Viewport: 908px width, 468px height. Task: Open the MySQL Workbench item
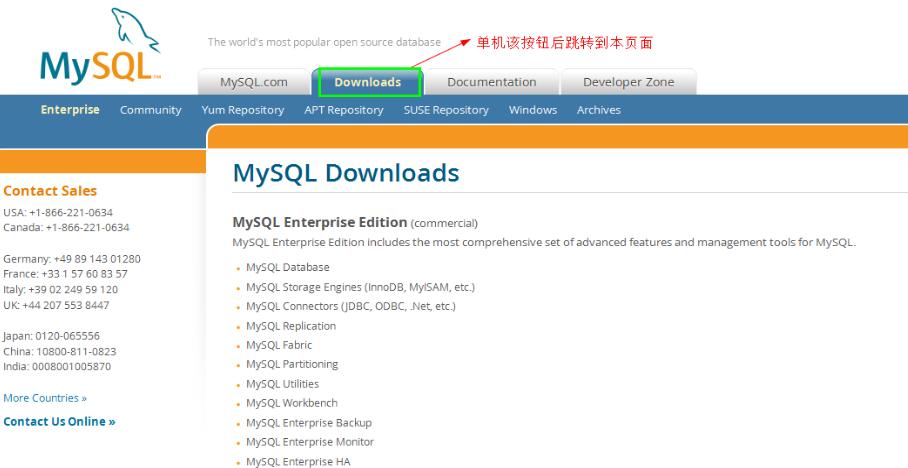pos(292,403)
